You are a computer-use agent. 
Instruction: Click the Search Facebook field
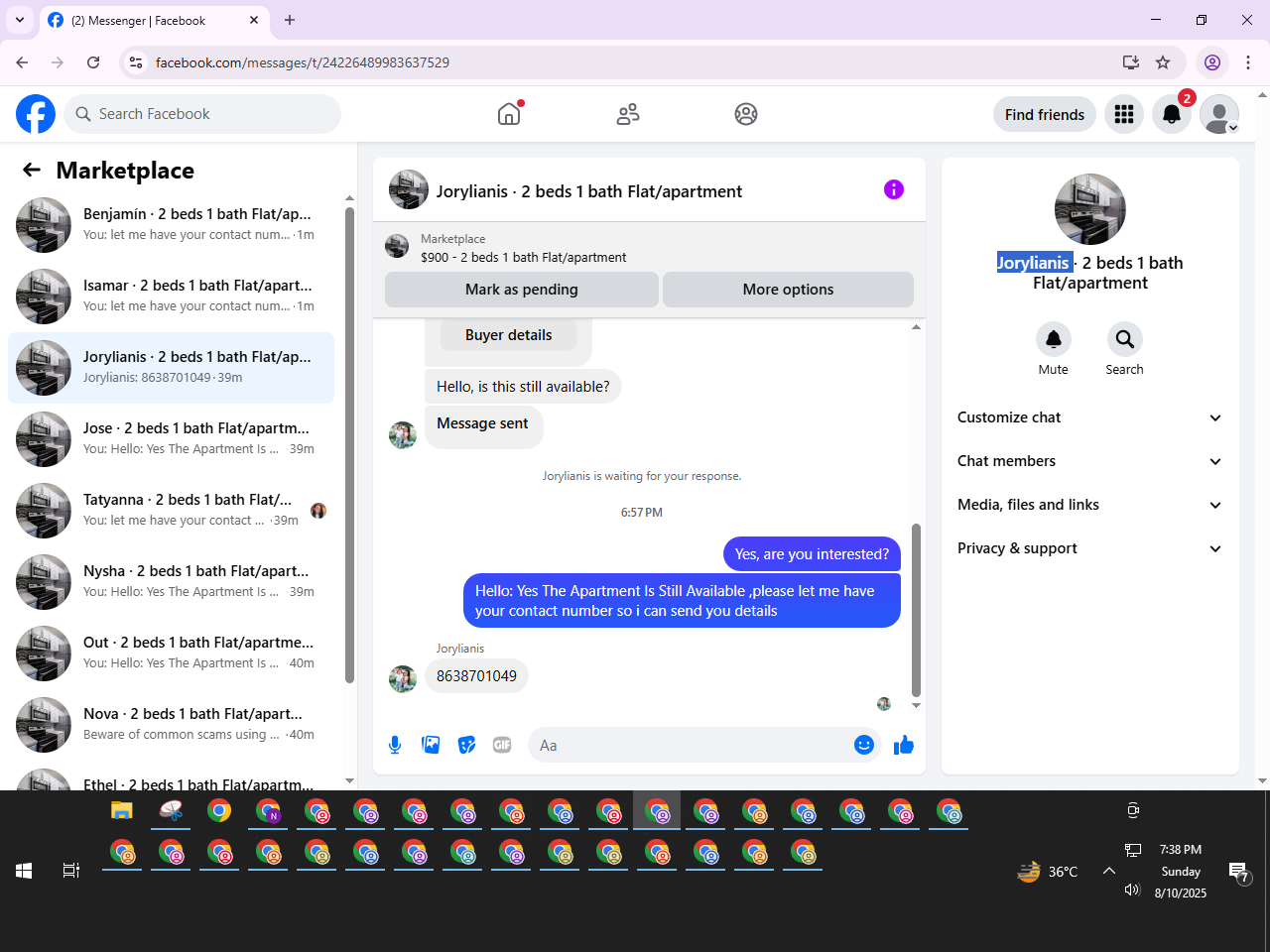(202, 114)
